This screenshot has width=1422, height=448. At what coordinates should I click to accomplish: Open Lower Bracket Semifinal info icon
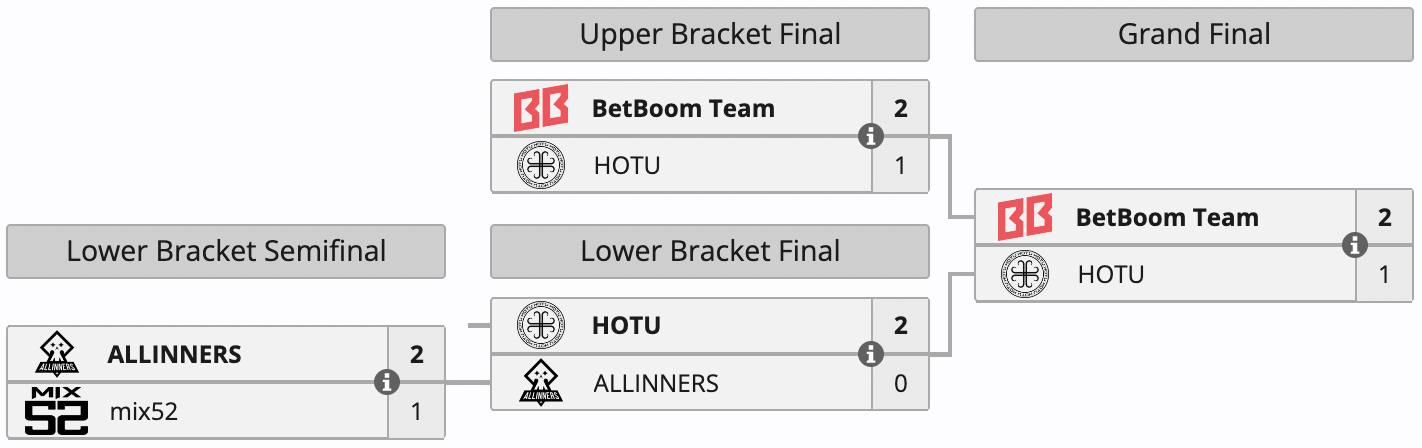coord(387,382)
